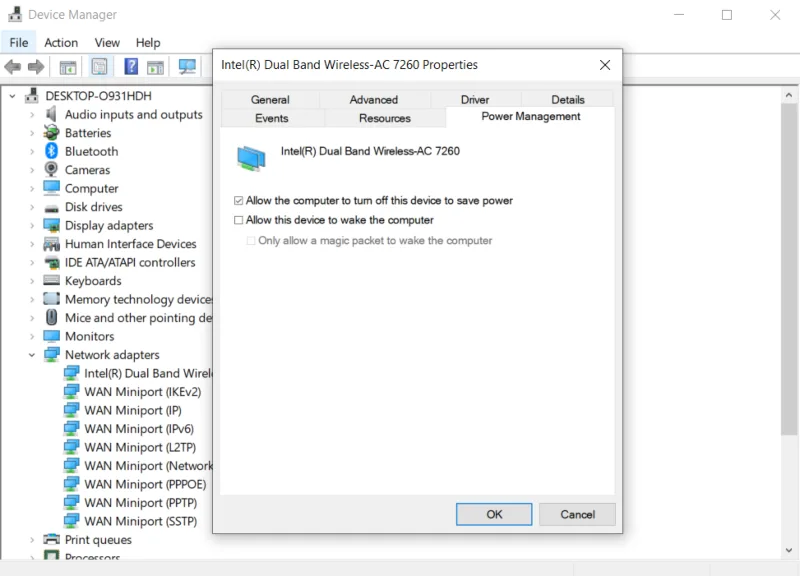This screenshot has width=800, height=576.
Task: Click the Back arrow toolbar icon
Action: 12,67
